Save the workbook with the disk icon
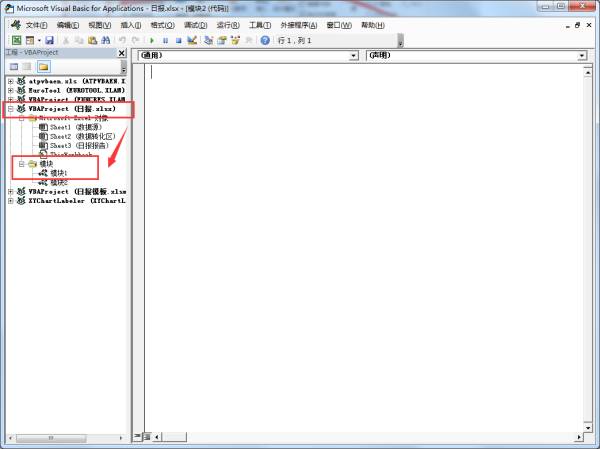The height and width of the screenshot is (449, 600). tap(49, 40)
